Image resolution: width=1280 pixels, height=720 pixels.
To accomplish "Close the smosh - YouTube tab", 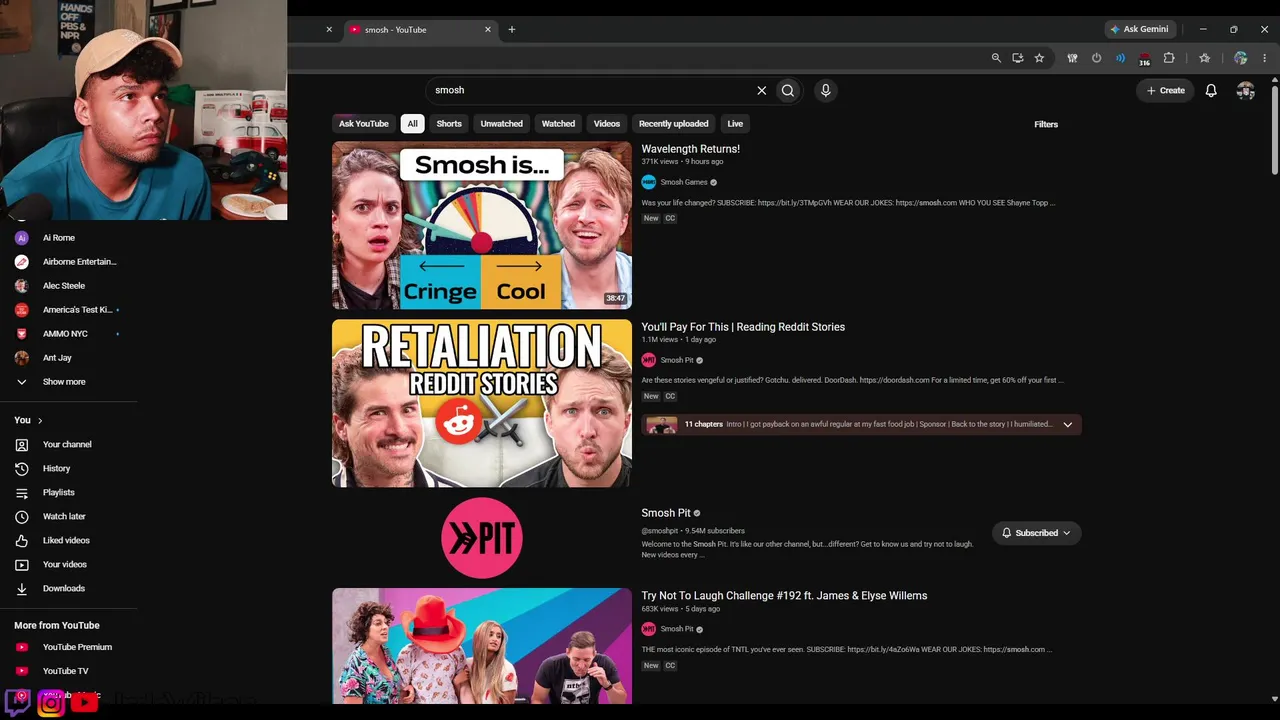I will click(x=488, y=29).
